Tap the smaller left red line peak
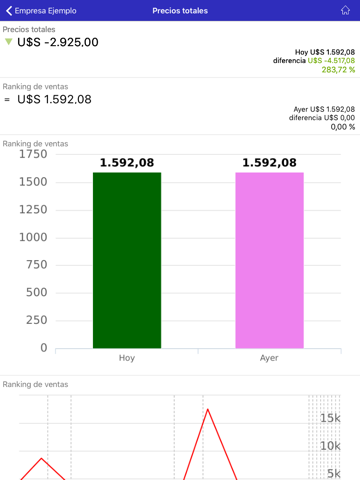360x480 pixels. click(x=41, y=459)
